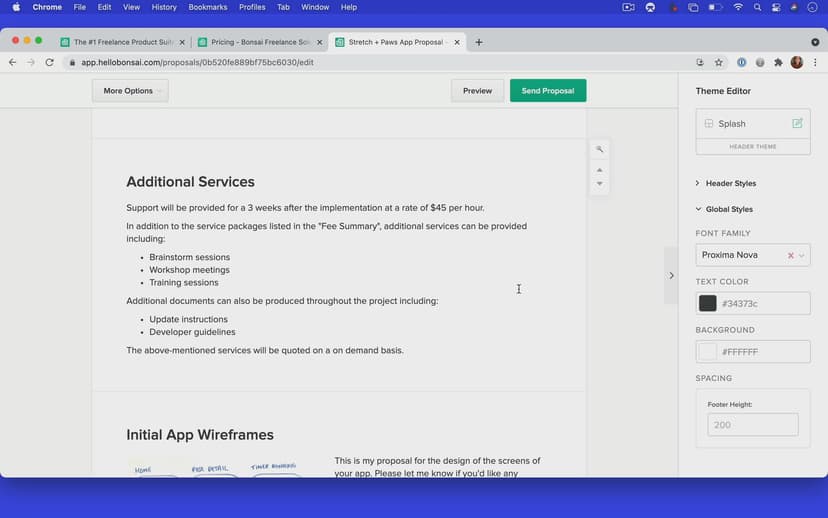Collapse the Theme Editor side panel
The height and width of the screenshot is (518, 828).
tap(671, 275)
